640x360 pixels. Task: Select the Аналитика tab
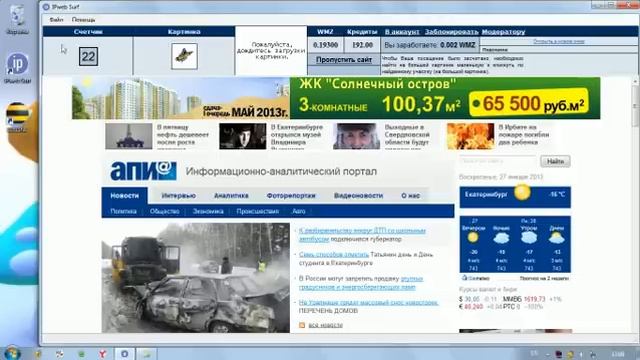coord(231,196)
